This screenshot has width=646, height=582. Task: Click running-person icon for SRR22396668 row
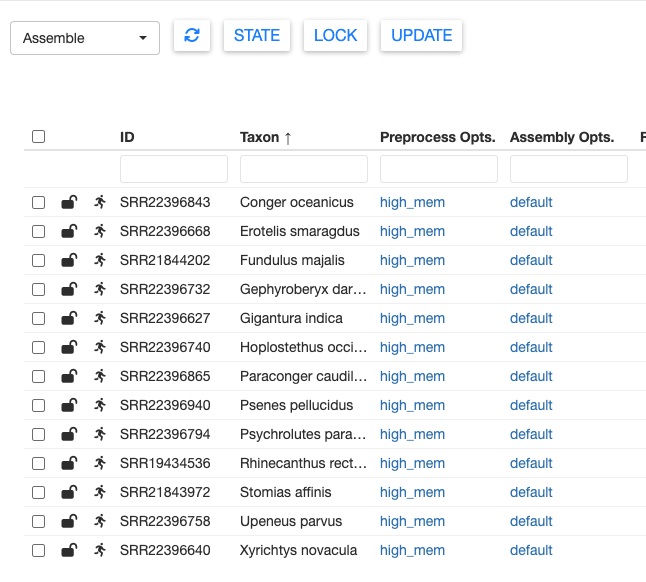100,231
